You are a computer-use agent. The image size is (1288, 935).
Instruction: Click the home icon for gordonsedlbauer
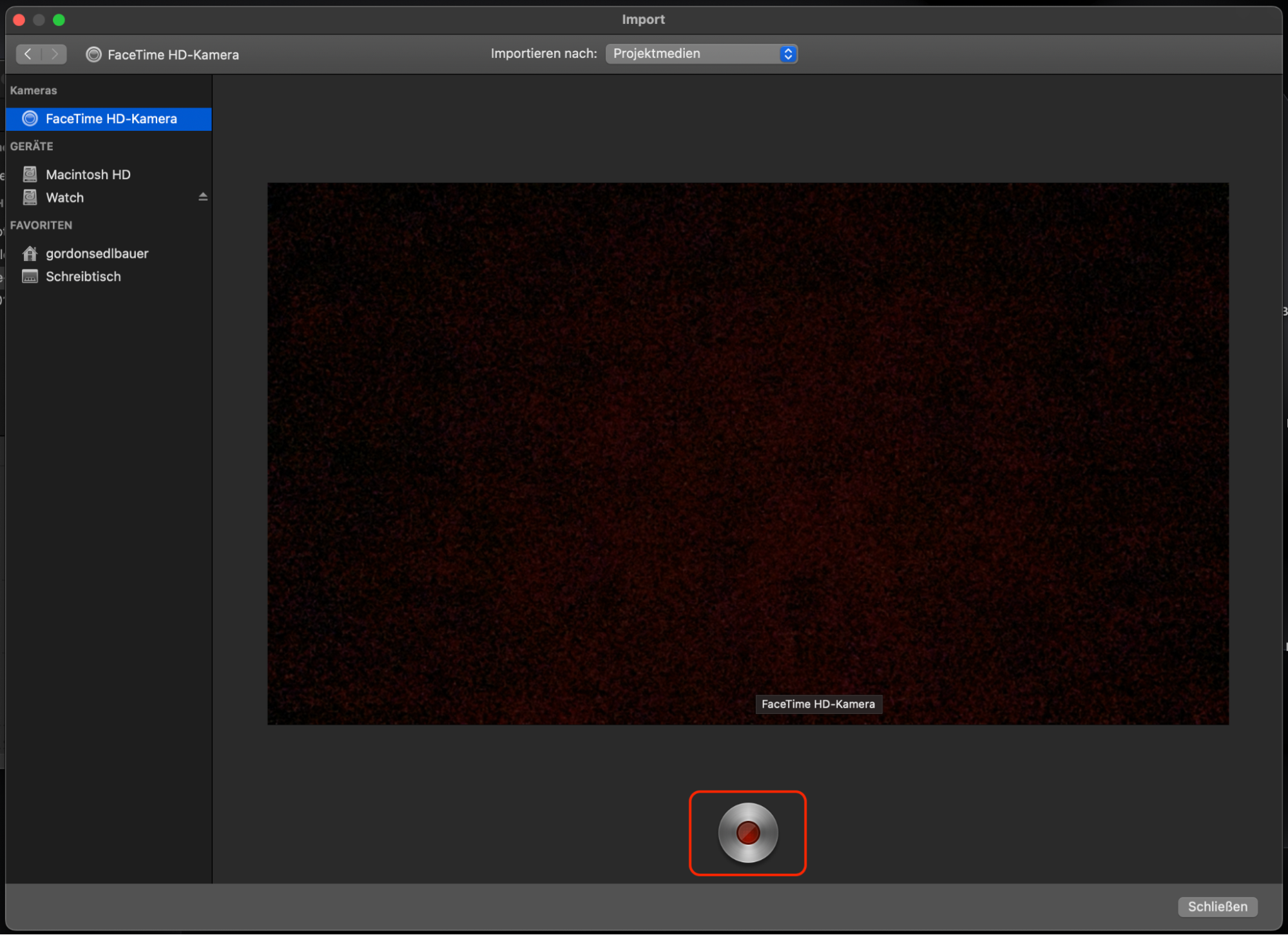[x=30, y=253]
